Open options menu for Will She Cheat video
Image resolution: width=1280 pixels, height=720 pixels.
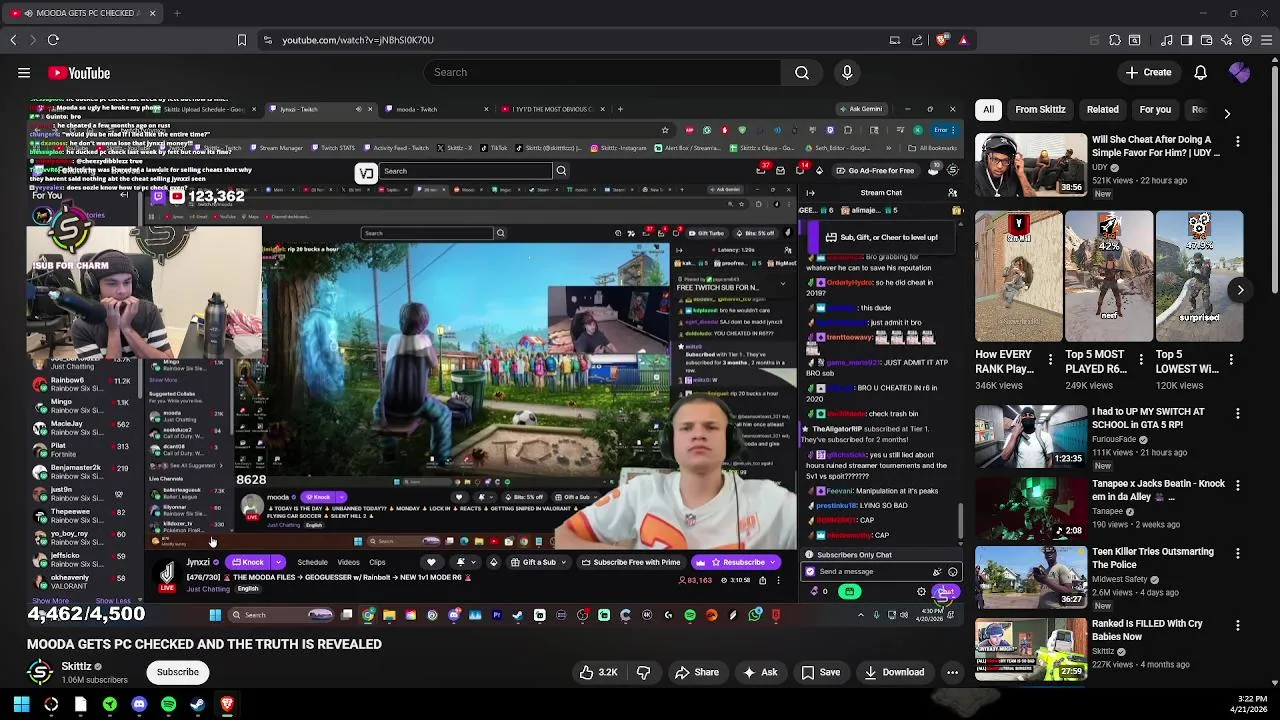(1238, 142)
